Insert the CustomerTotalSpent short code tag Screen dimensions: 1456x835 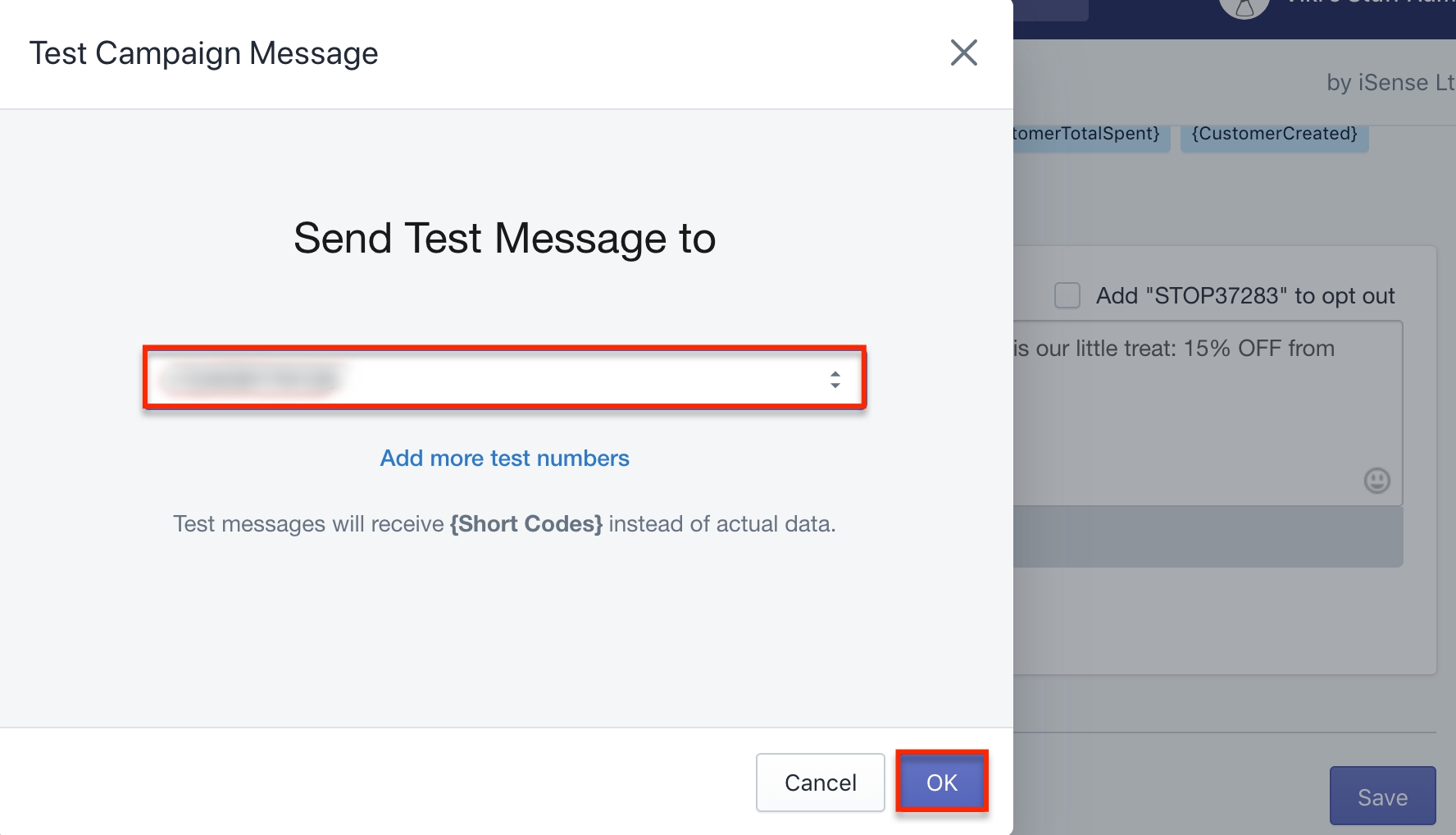(x=1090, y=134)
